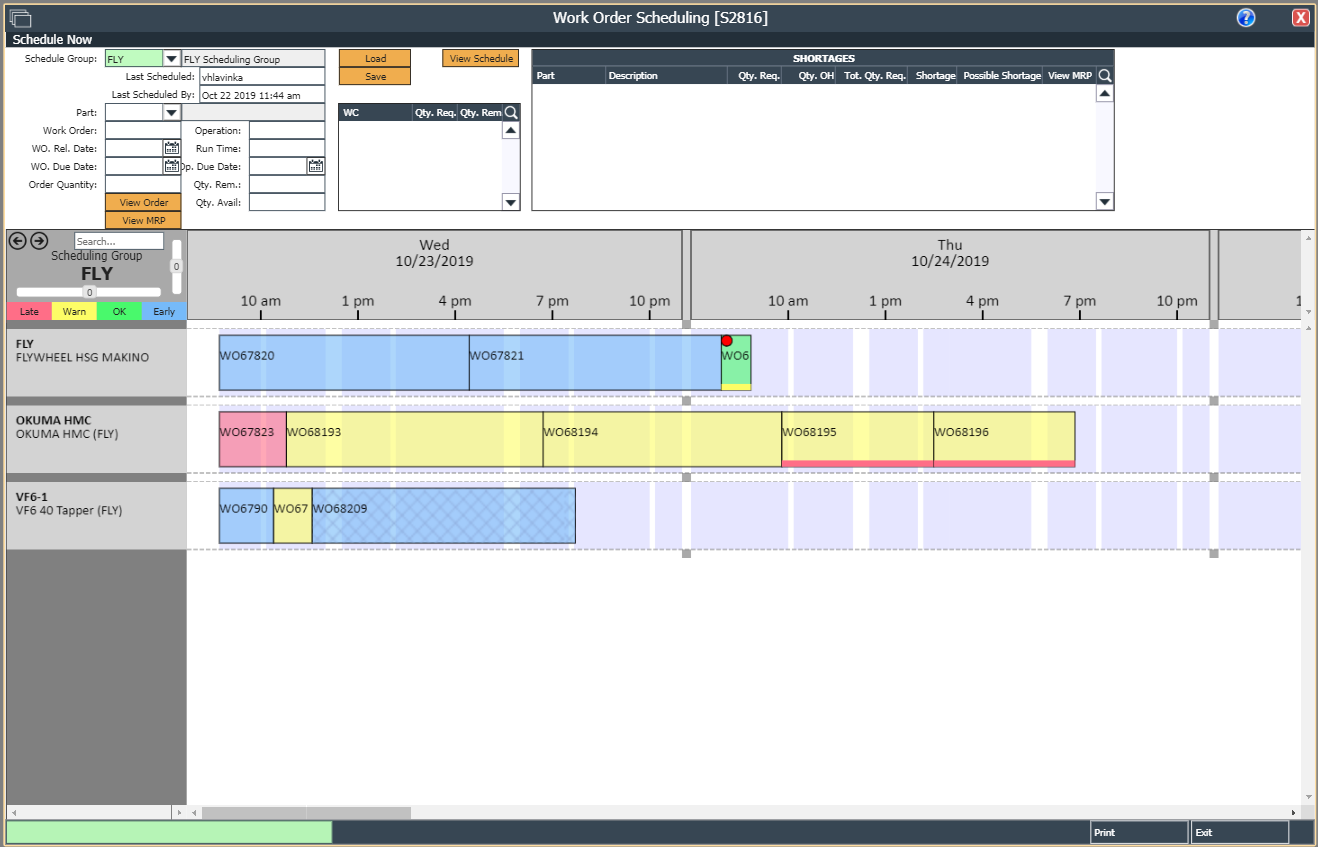Click the View MRP button

click(143, 220)
